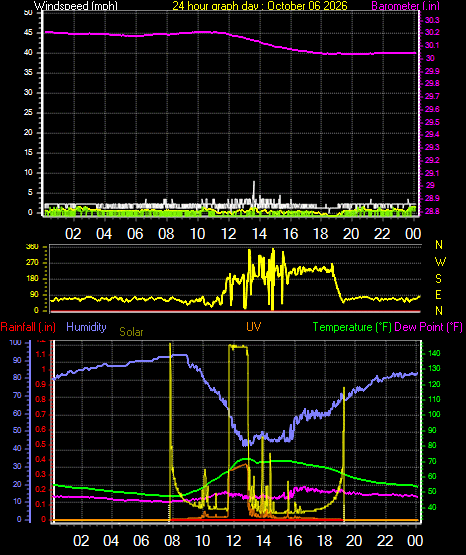The width and height of the screenshot is (466, 555).
Task: Select the blue "Humidity" legend label
Action: coord(86,327)
